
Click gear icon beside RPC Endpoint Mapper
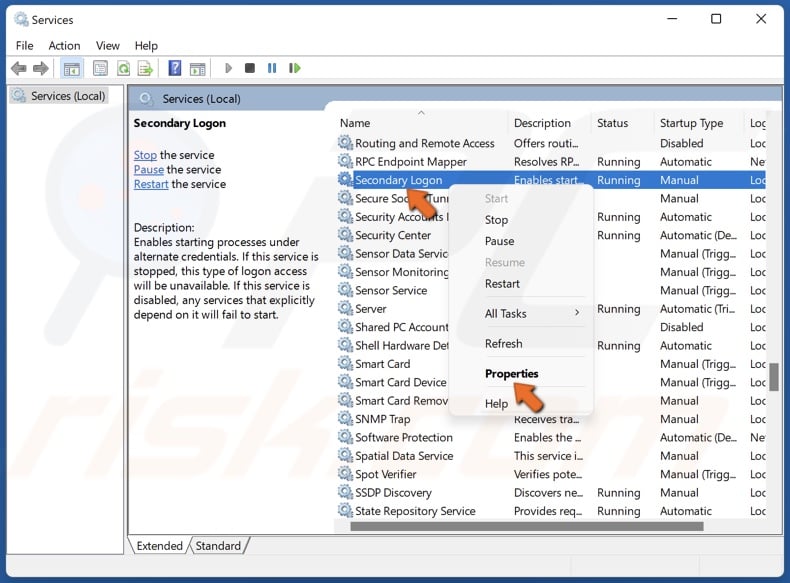pyautogui.click(x=345, y=161)
